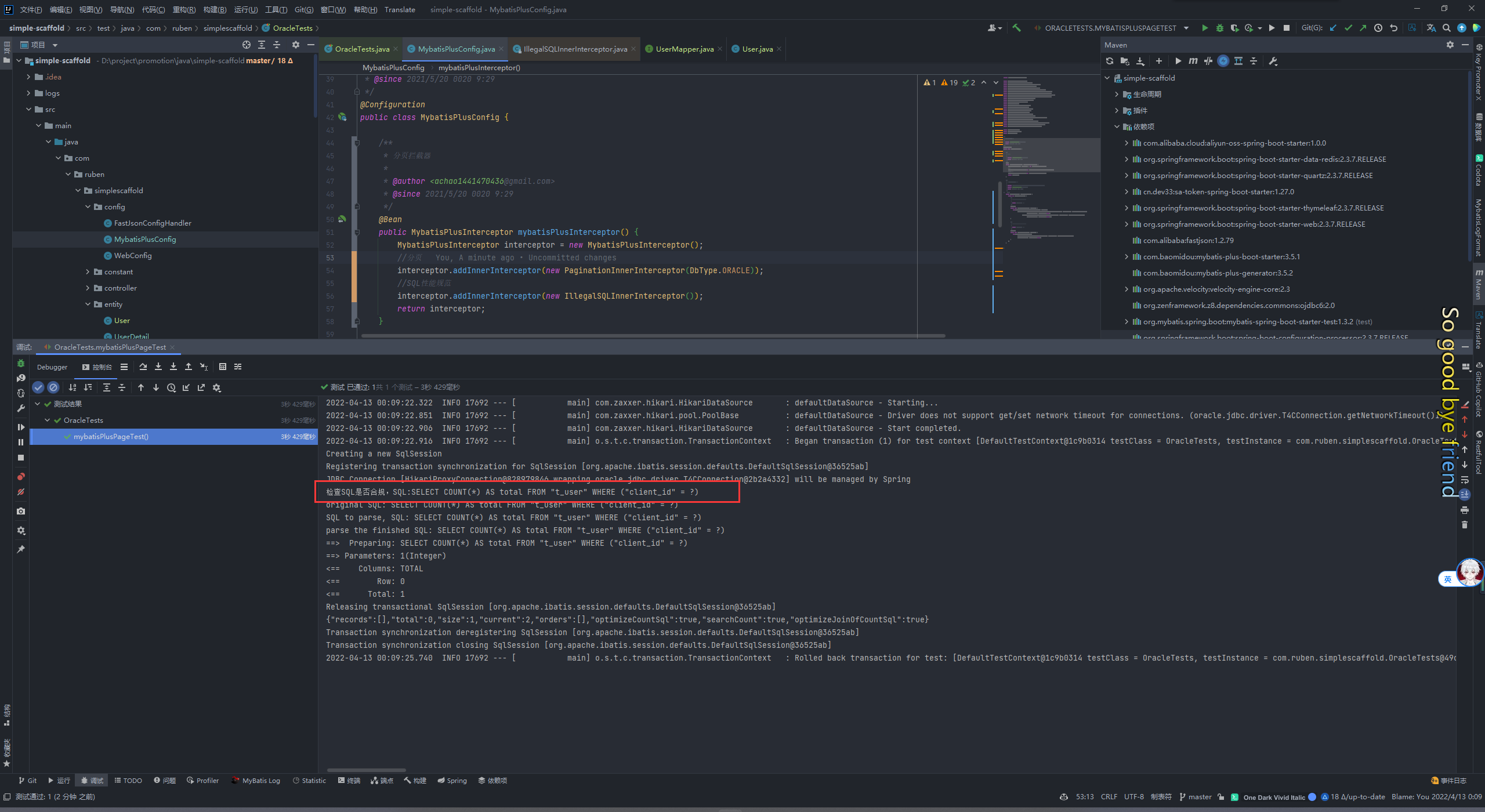
Task: Select the Reload All Maven Projects icon
Action: pyautogui.click(x=1109, y=61)
